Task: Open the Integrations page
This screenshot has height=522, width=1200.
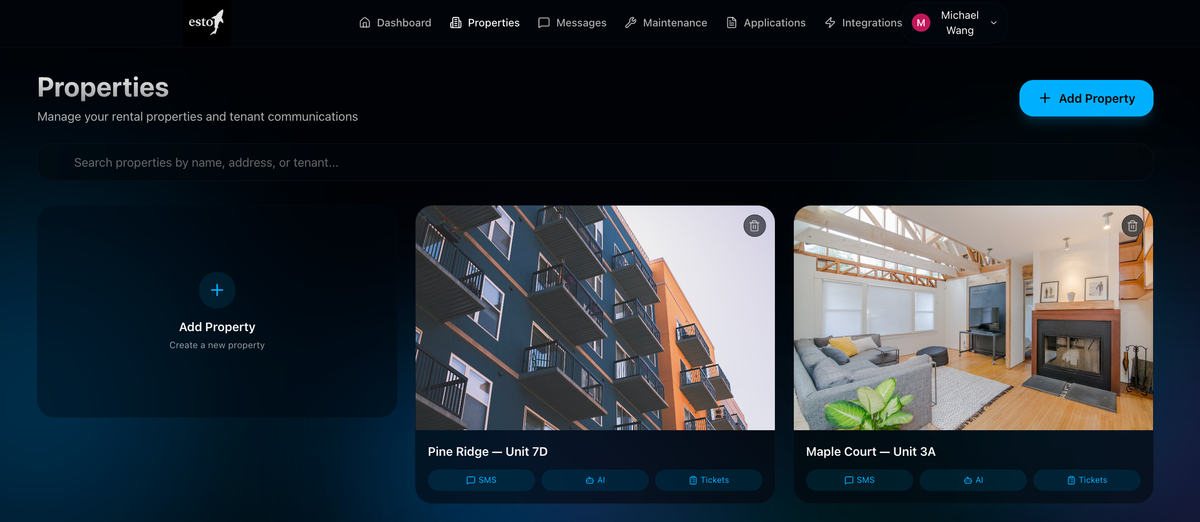Action: pyautogui.click(x=863, y=22)
